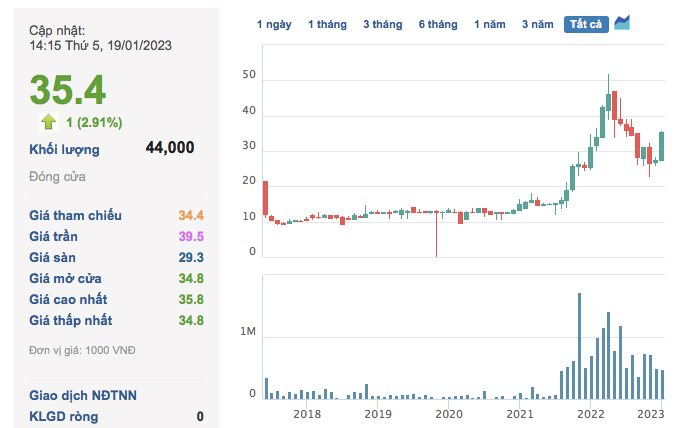Click the 2019 label on the time axis
This screenshot has width=676, height=428.
point(377,413)
